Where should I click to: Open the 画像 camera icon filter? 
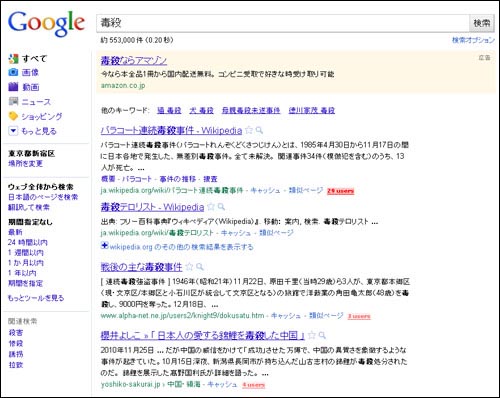pos(13,72)
